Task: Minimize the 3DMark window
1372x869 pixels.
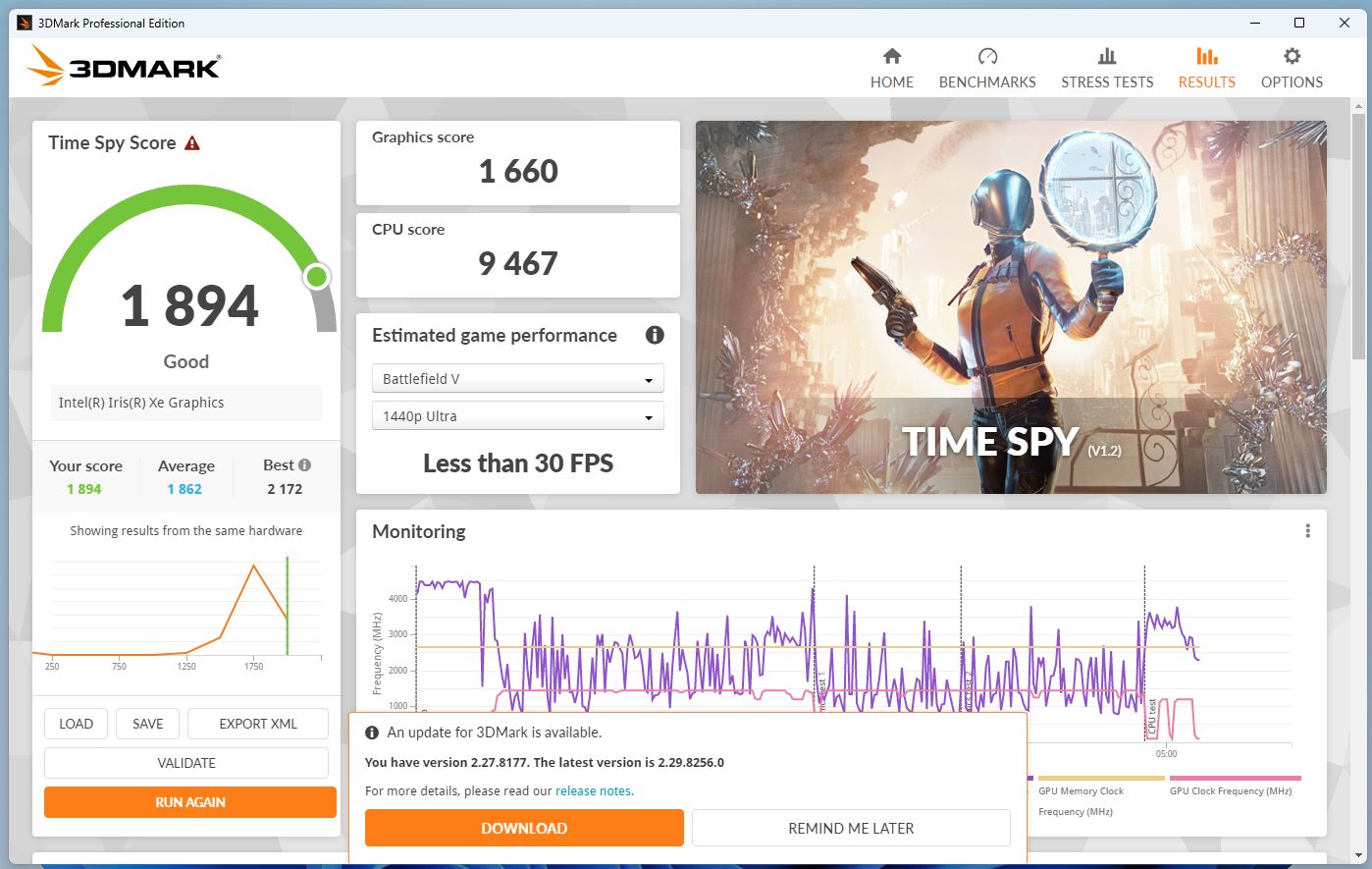Action: click(x=1255, y=23)
